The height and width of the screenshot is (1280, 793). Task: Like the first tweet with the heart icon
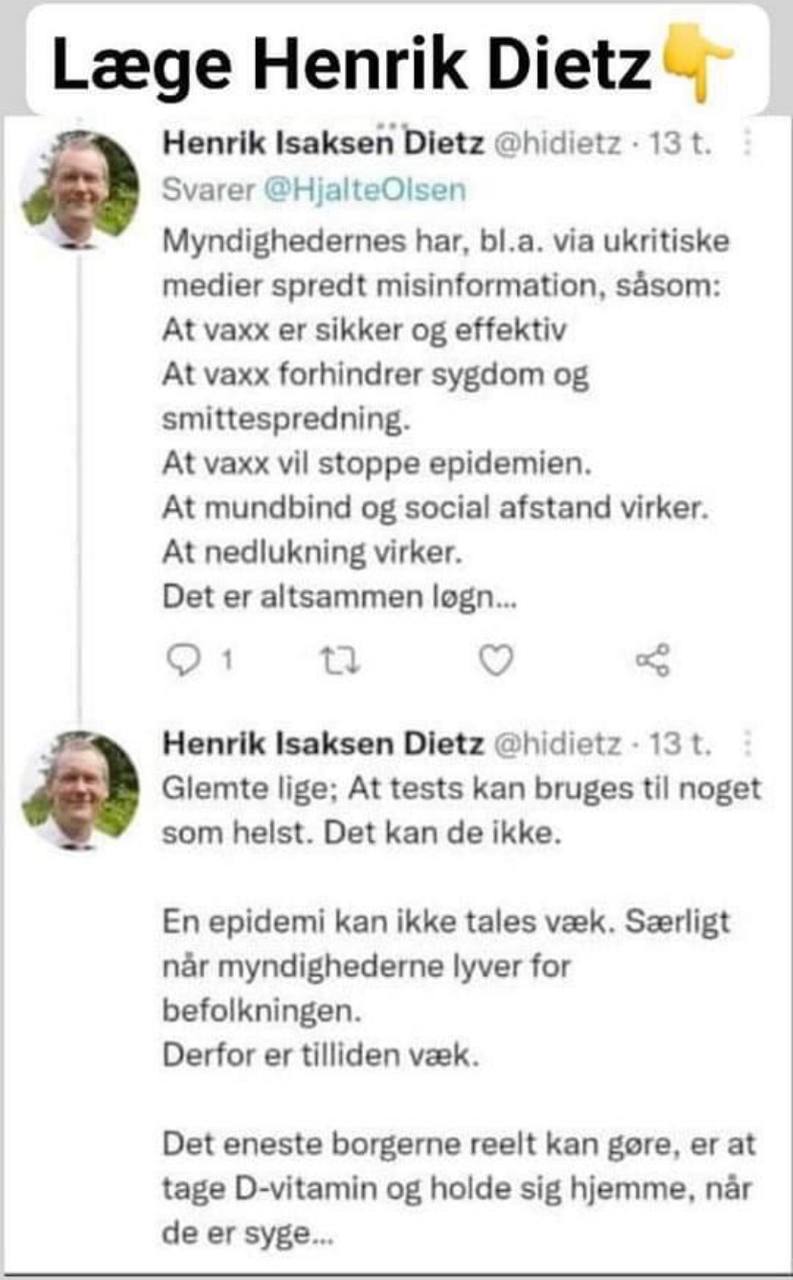(x=496, y=660)
